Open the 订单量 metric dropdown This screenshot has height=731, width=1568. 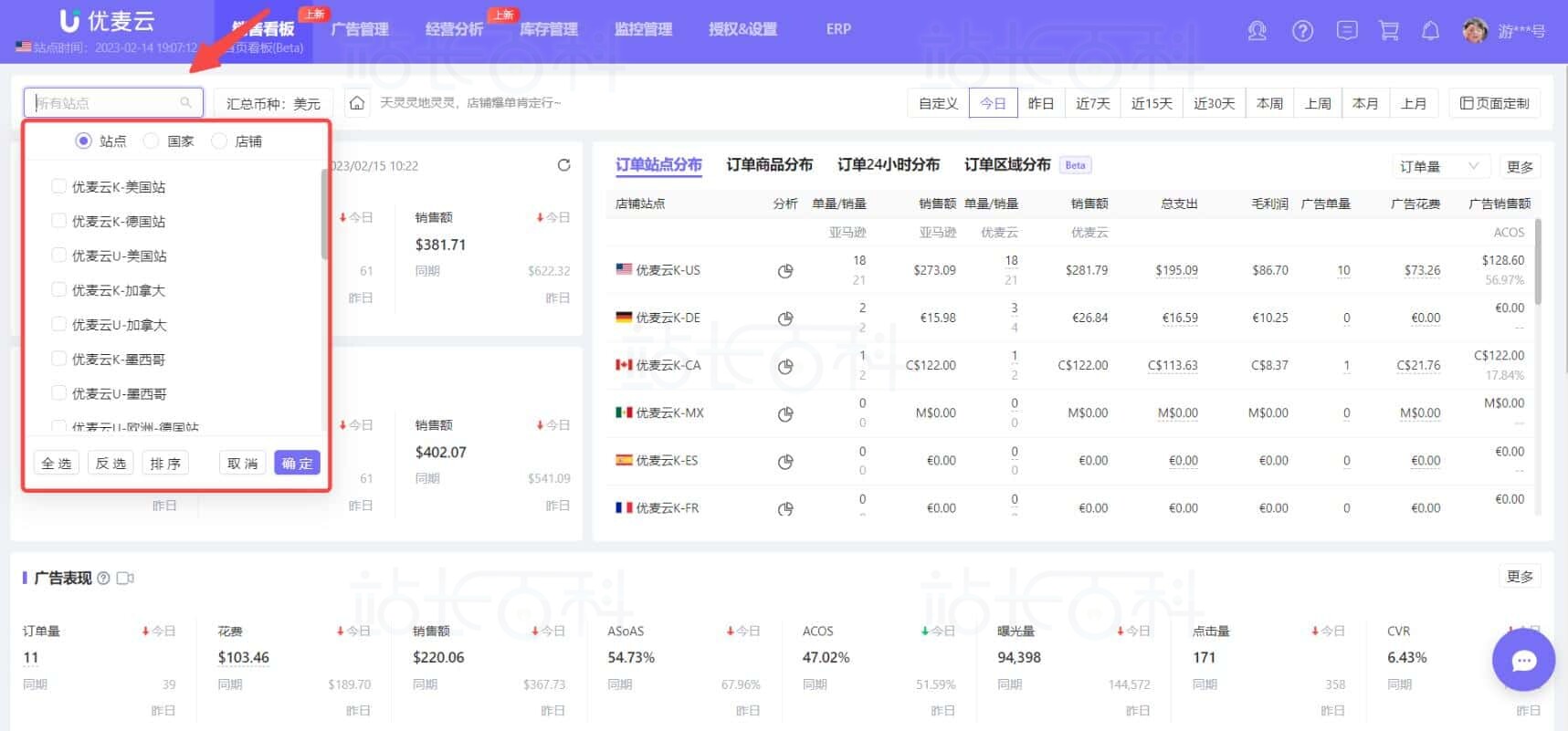1440,166
